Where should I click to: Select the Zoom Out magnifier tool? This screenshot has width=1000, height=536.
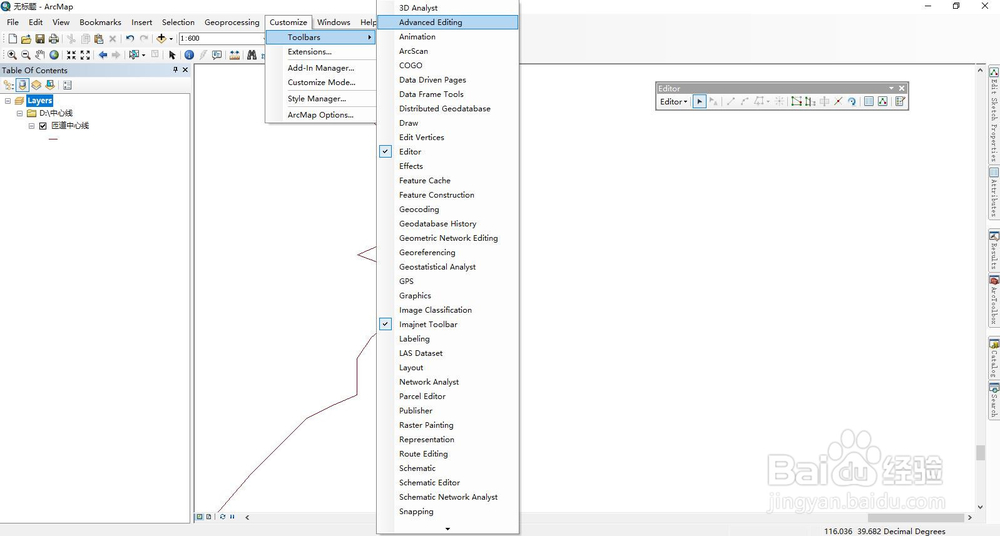click(26, 55)
